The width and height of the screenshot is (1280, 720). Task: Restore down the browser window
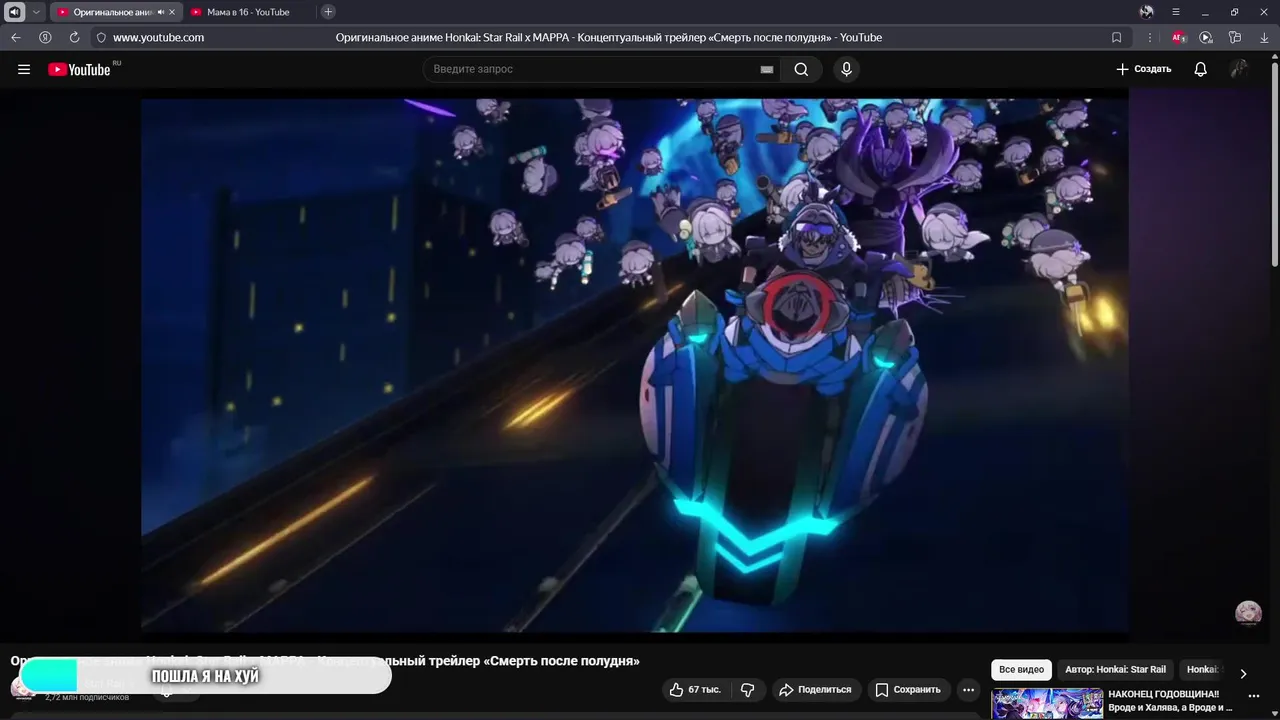click(x=1234, y=12)
